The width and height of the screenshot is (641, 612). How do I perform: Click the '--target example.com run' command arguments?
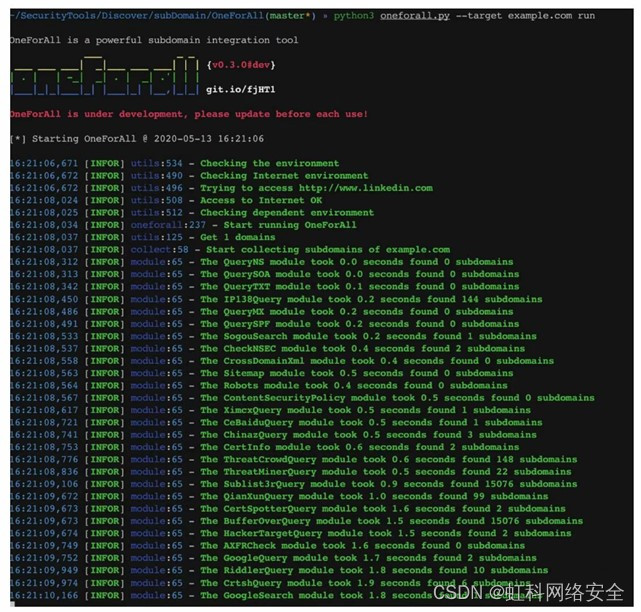(525, 16)
